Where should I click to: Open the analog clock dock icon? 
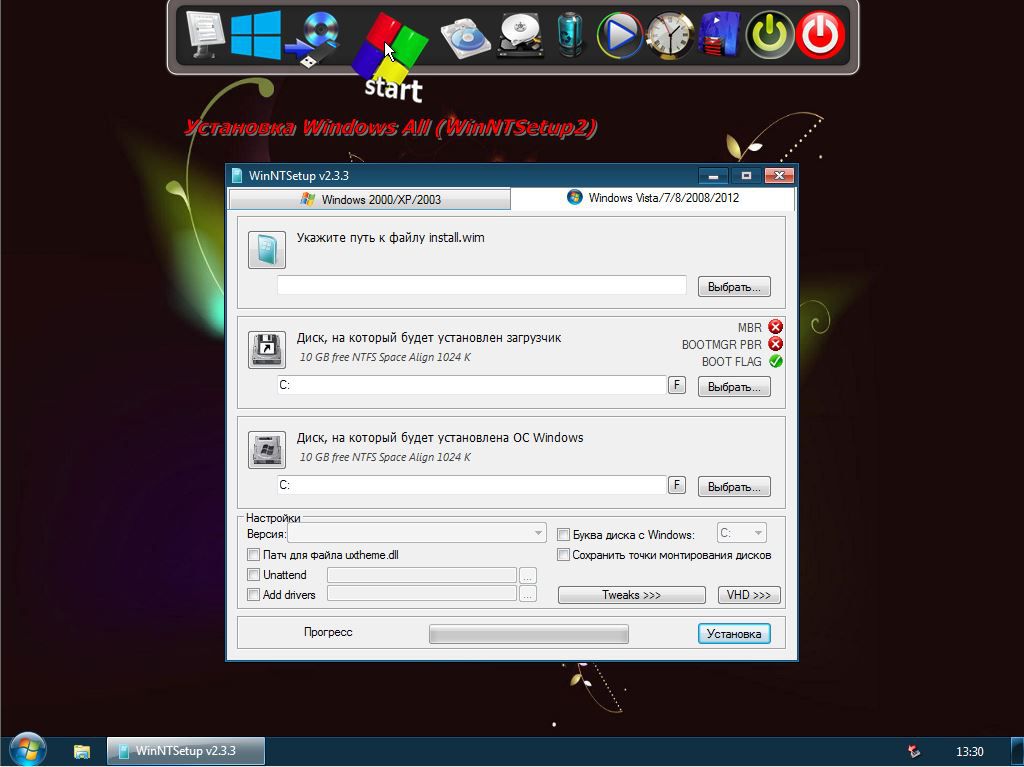tap(669, 36)
